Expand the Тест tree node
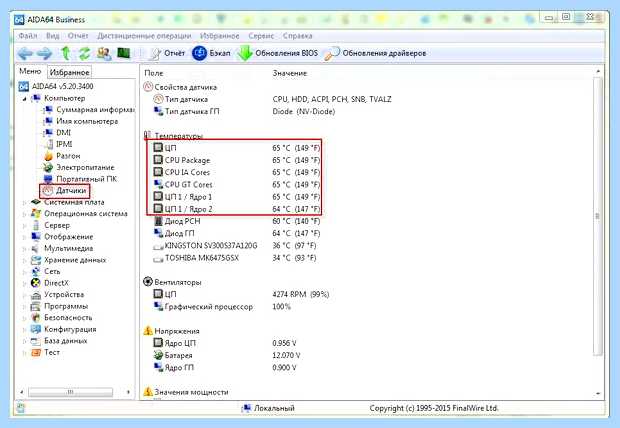The height and width of the screenshot is (428, 620). point(25,352)
